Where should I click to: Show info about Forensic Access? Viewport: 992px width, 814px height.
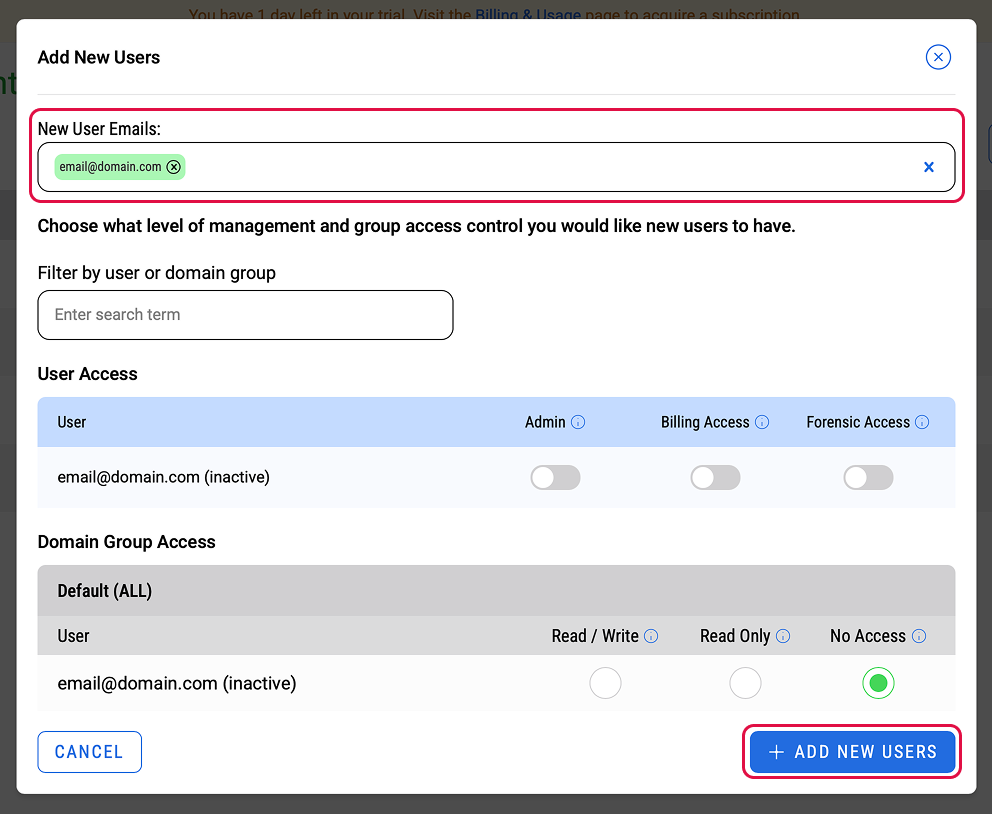[922, 422]
